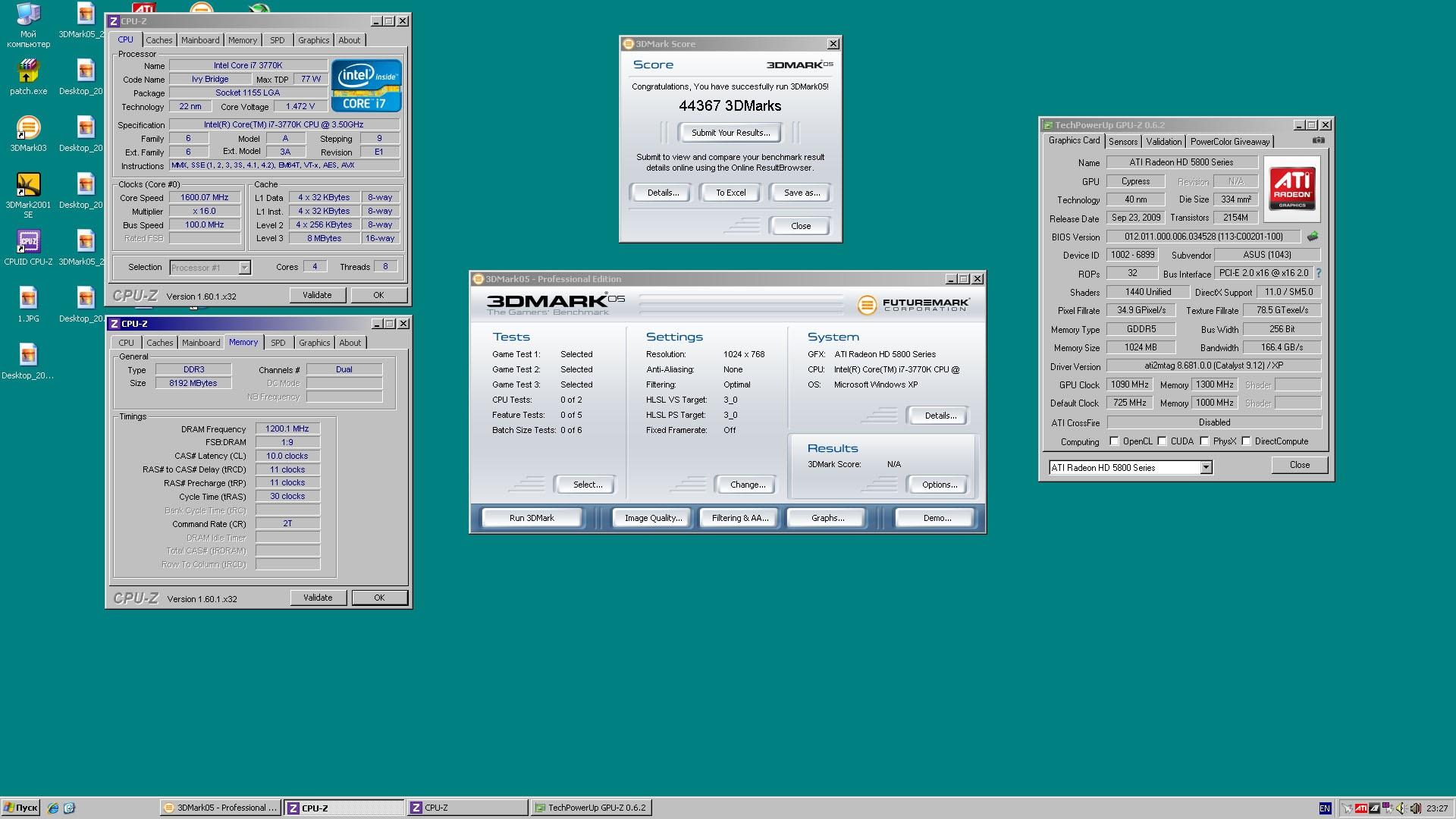
Task: Enable the OpenCL checkbox
Action: pos(1114,441)
